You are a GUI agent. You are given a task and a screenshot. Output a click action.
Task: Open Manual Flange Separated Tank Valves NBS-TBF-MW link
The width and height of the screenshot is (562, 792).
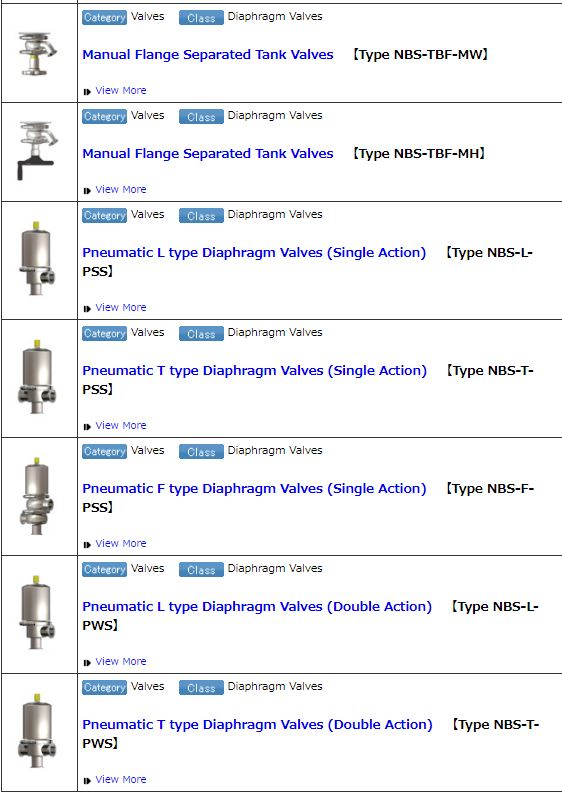[x=208, y=55]
